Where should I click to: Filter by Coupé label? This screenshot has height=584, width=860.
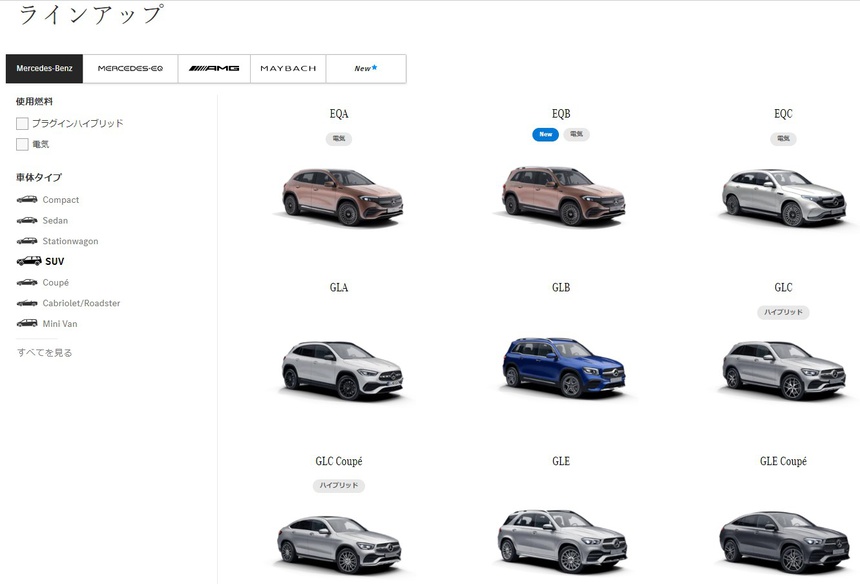click(x=56, y=282)
